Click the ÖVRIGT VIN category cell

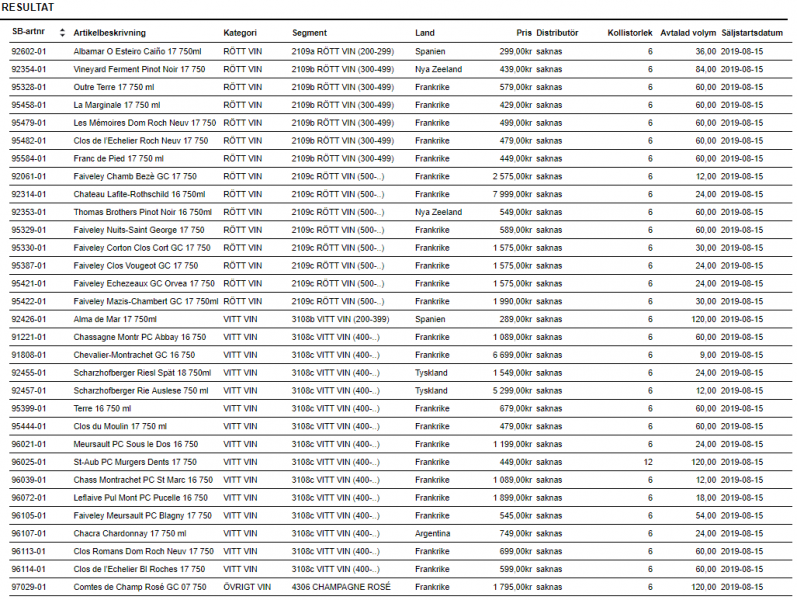tap(247, 587)
